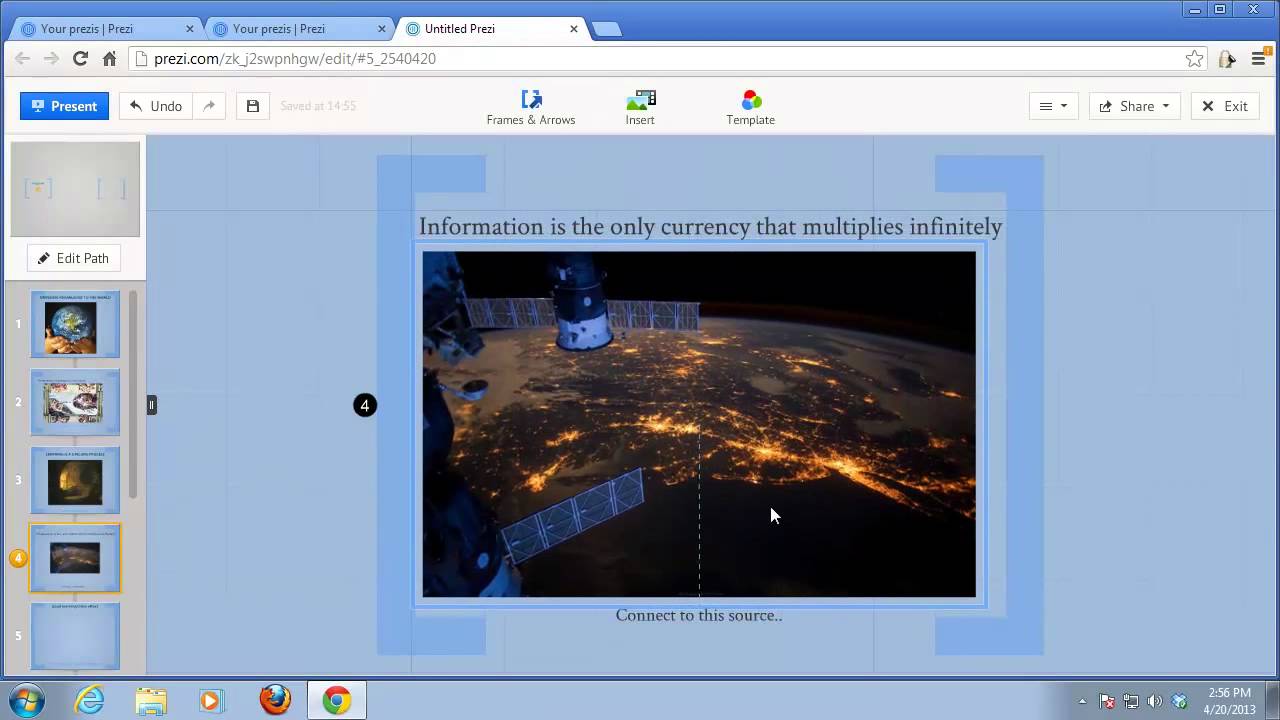Select path step 2 thumbnail

[x=75, y=402]
